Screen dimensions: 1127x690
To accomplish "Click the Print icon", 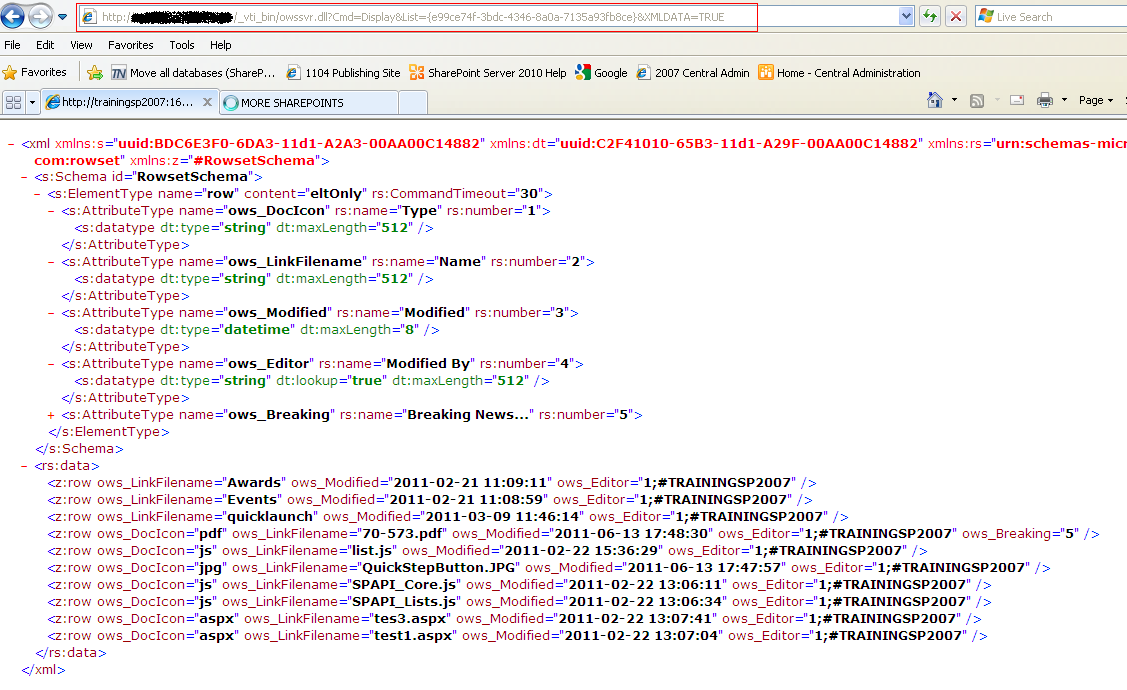I will pyautogui.click(x=1046, y=99).
